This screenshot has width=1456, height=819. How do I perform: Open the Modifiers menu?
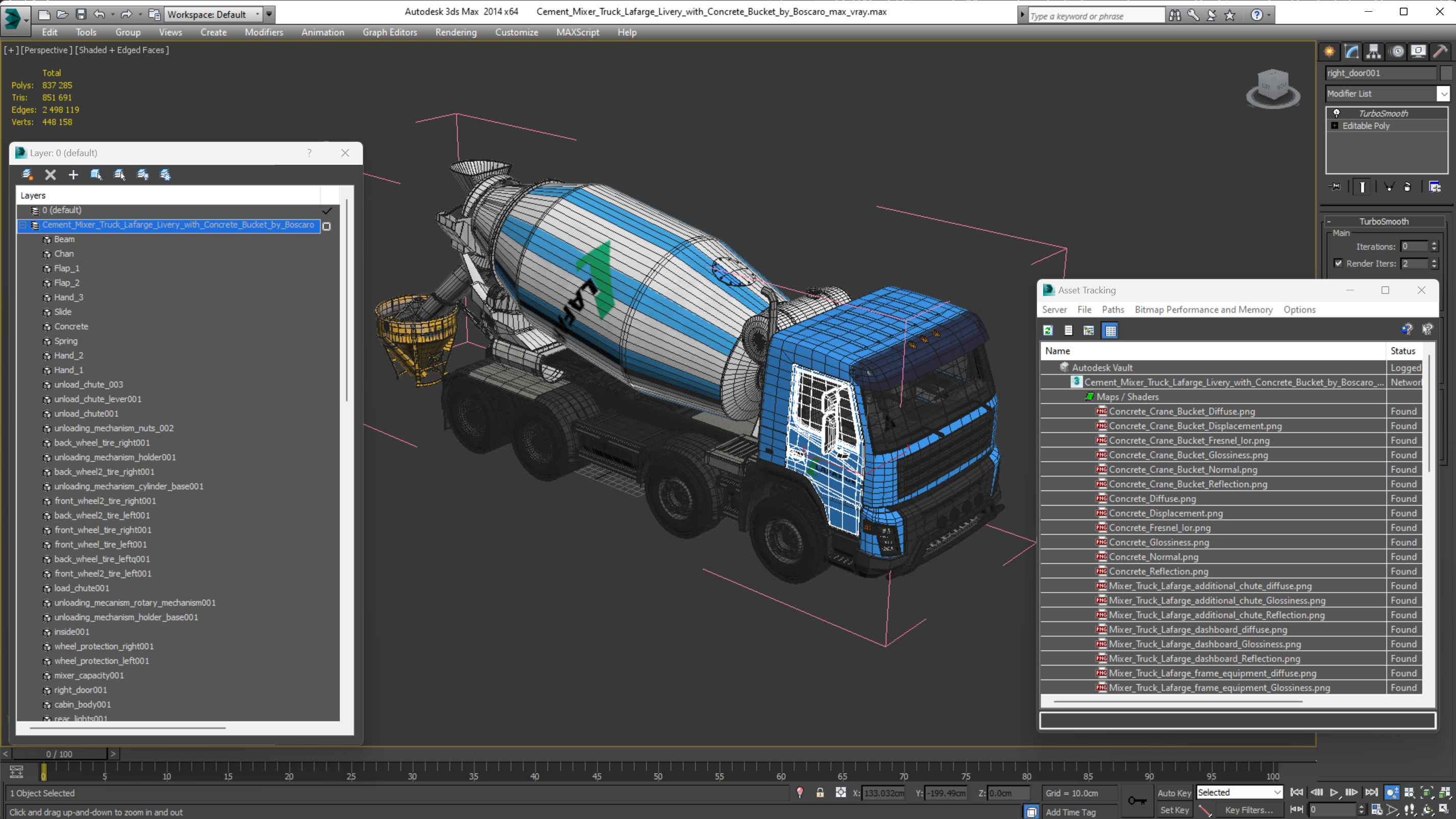click(x=263, y=32)
